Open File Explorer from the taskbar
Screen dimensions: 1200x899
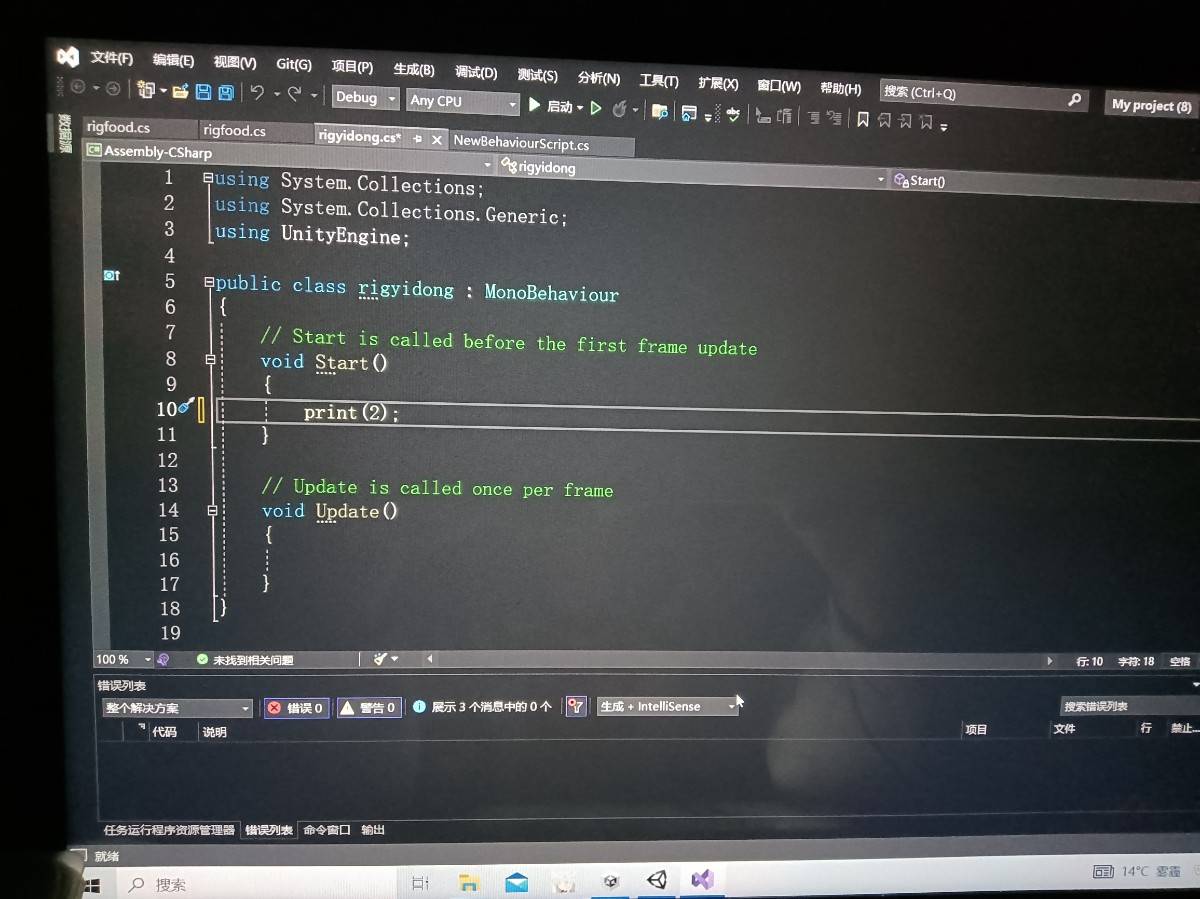[x=468, y=882]
